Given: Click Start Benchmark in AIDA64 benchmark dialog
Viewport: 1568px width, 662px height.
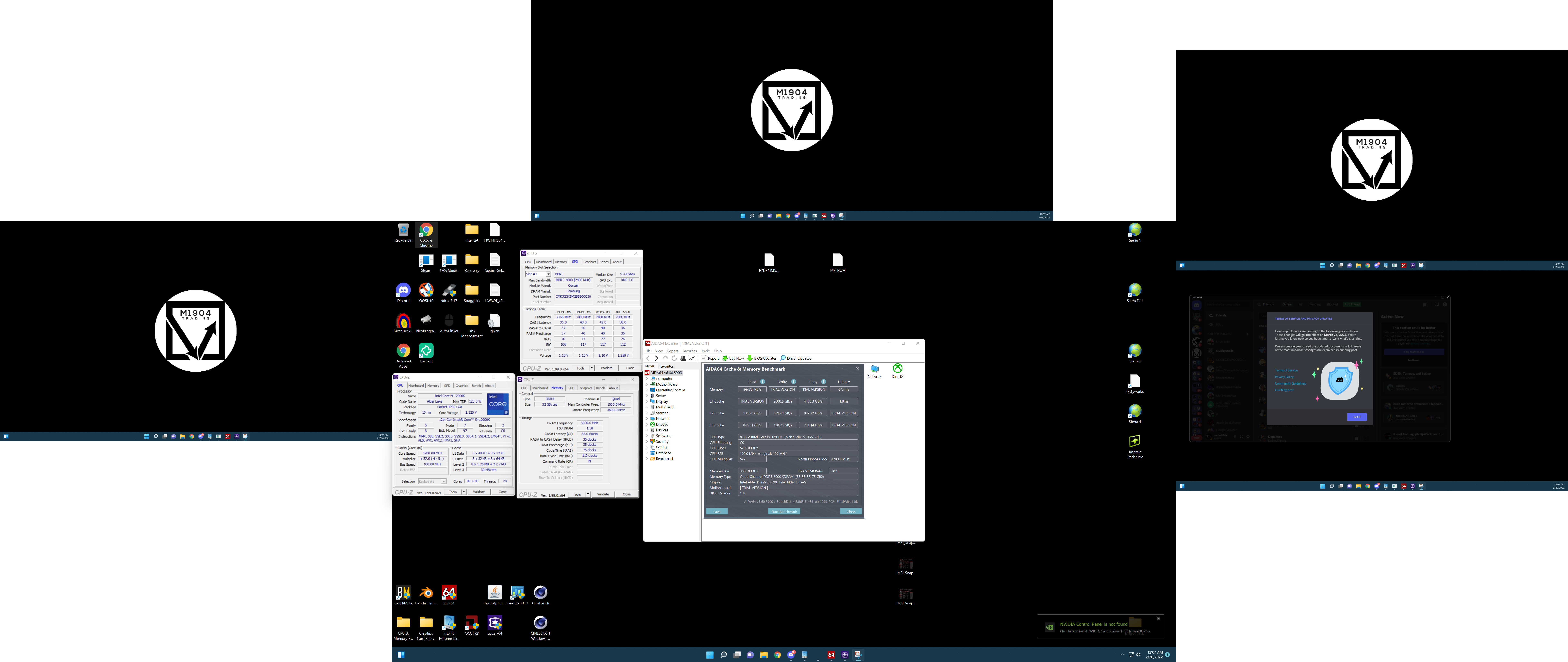Looking at the screenshot, I should tap(784, 512).
